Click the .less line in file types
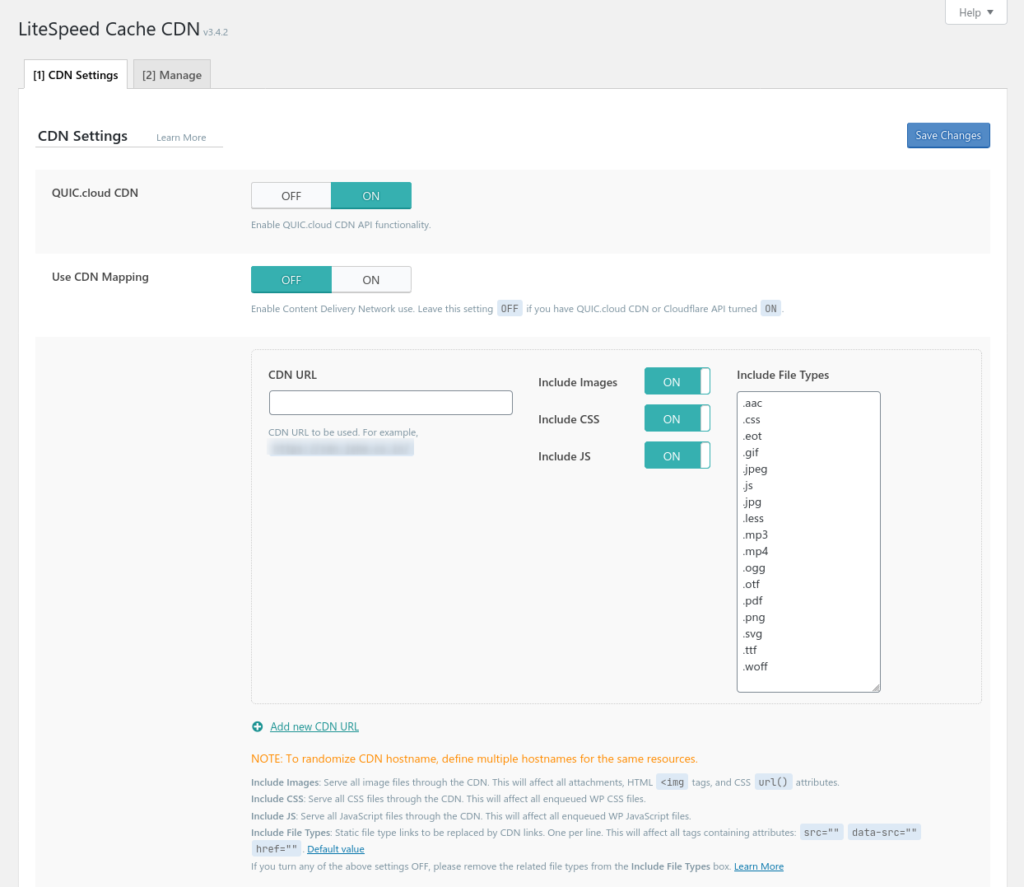Viewport: 1024px width, 887px height. pyautogui.click(x=753, y=518)
